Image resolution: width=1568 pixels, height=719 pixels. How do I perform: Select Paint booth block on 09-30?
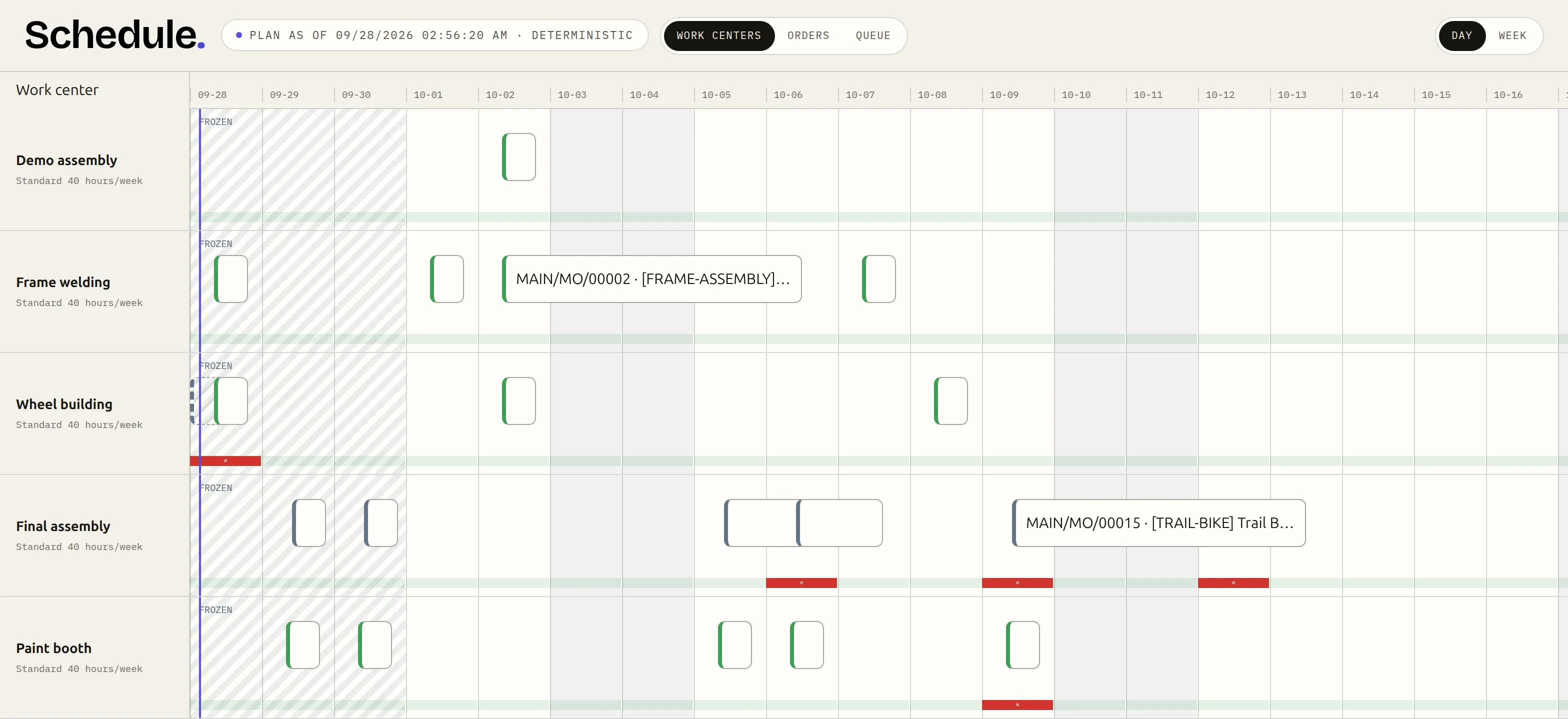tap(375, 644)
